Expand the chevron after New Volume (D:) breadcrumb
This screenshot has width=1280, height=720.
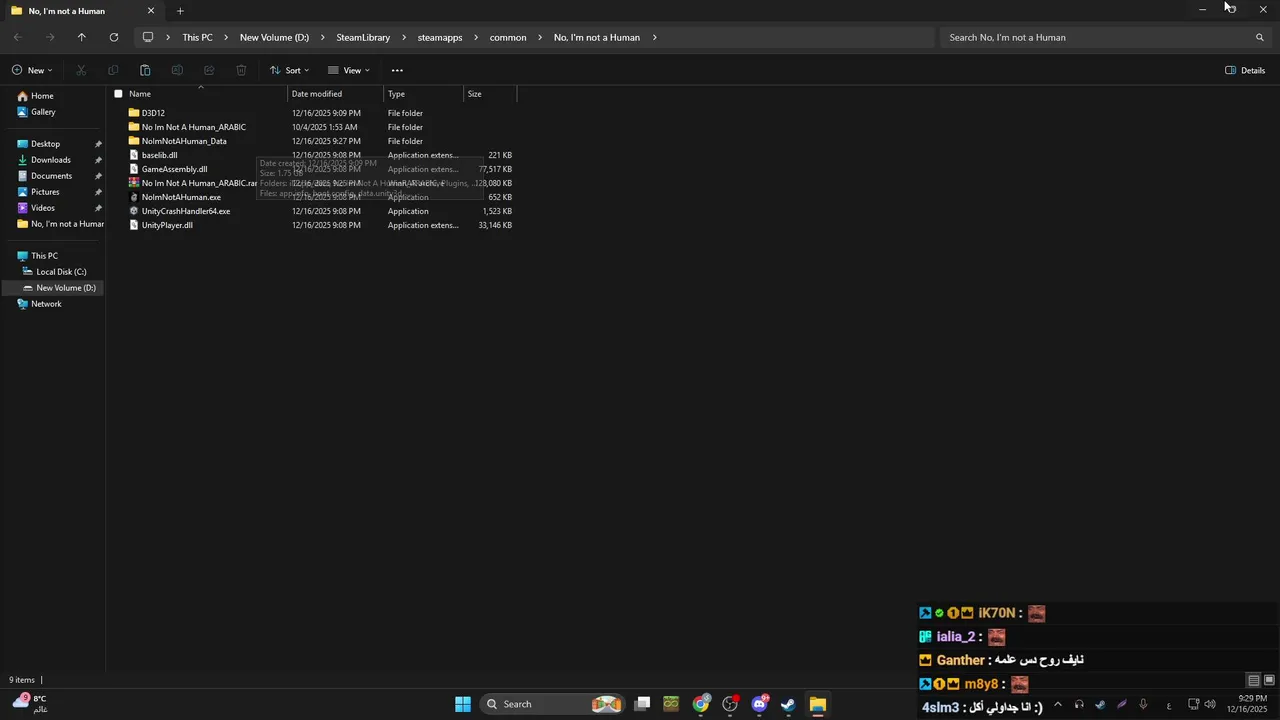point(322,37)
